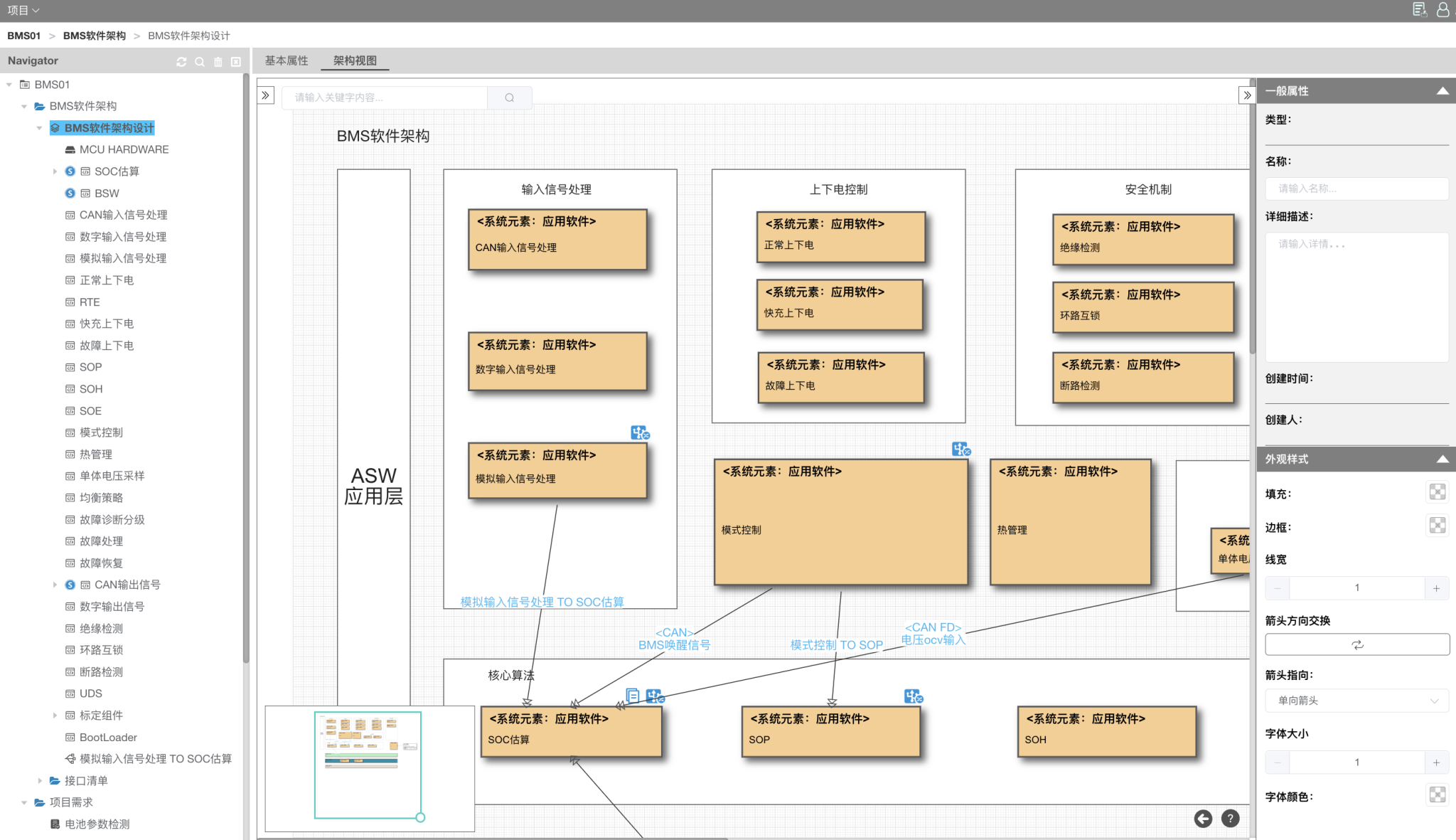Click the back arrow circle icon
The width and height of the screenshot is (1456, 840).
1203,819
